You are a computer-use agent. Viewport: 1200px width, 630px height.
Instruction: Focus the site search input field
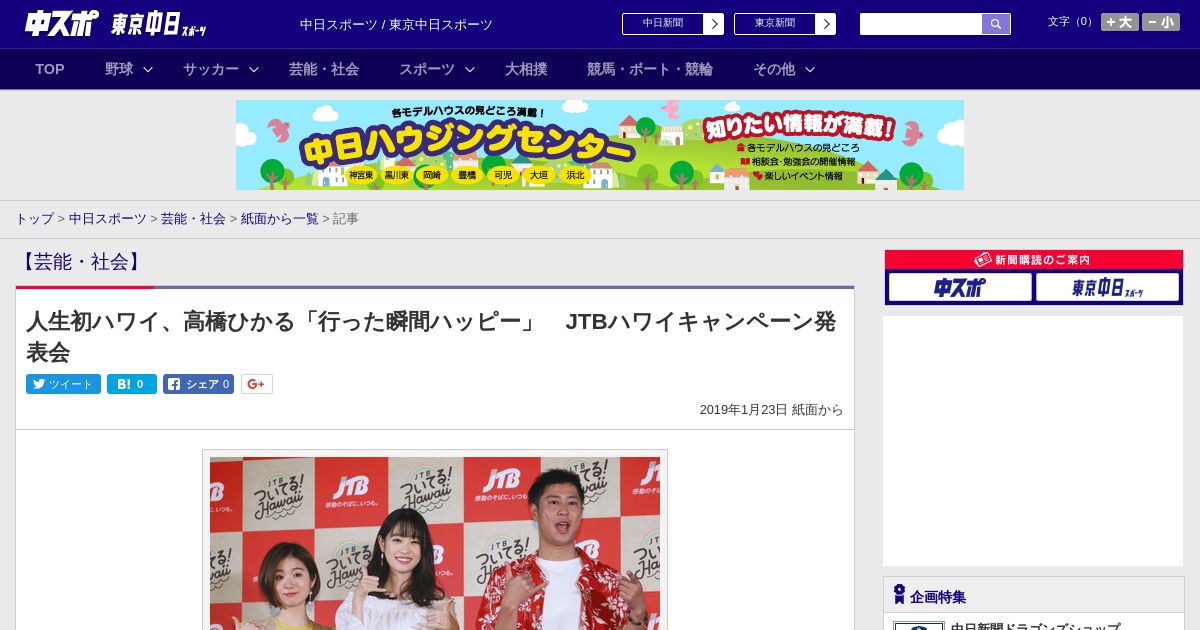tap(921, 24)
